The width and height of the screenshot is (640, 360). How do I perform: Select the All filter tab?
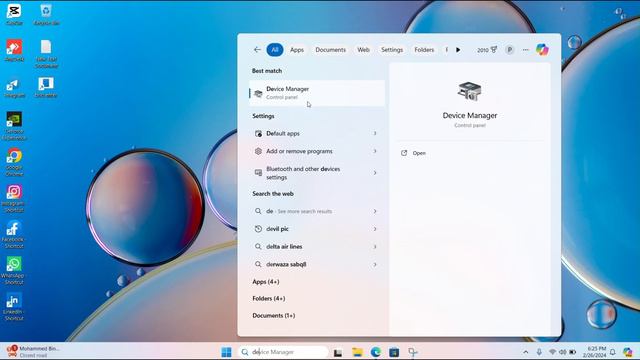pyautogui.click(x=275, y=50)
